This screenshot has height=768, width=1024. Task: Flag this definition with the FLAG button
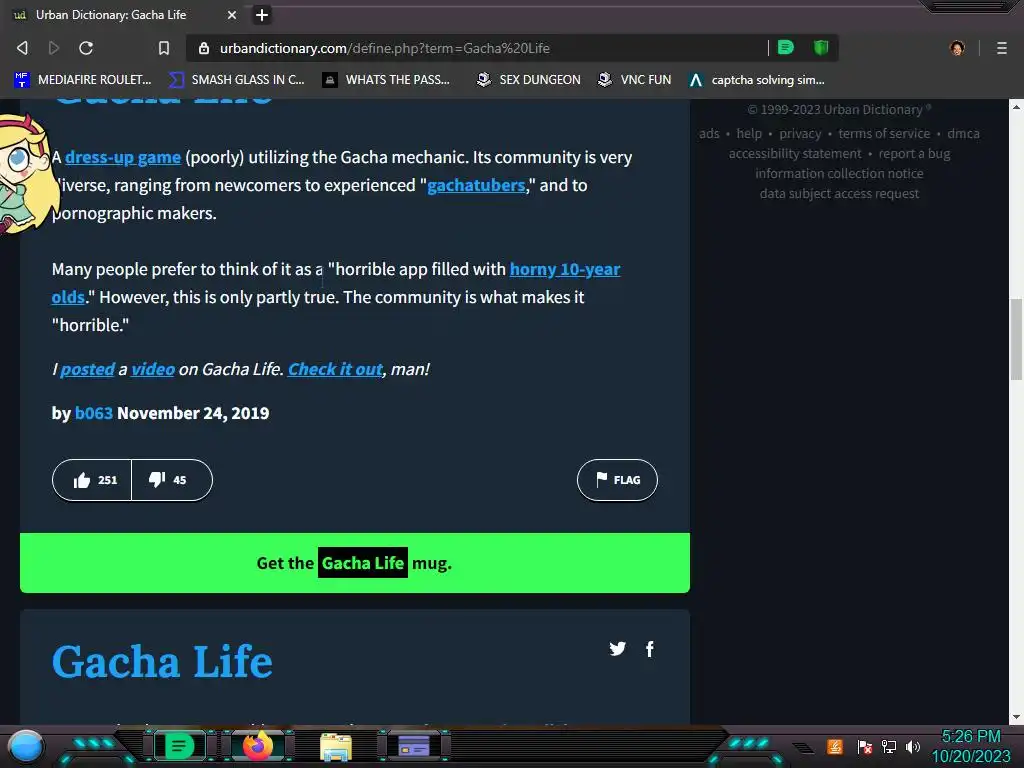coord(617,480)
